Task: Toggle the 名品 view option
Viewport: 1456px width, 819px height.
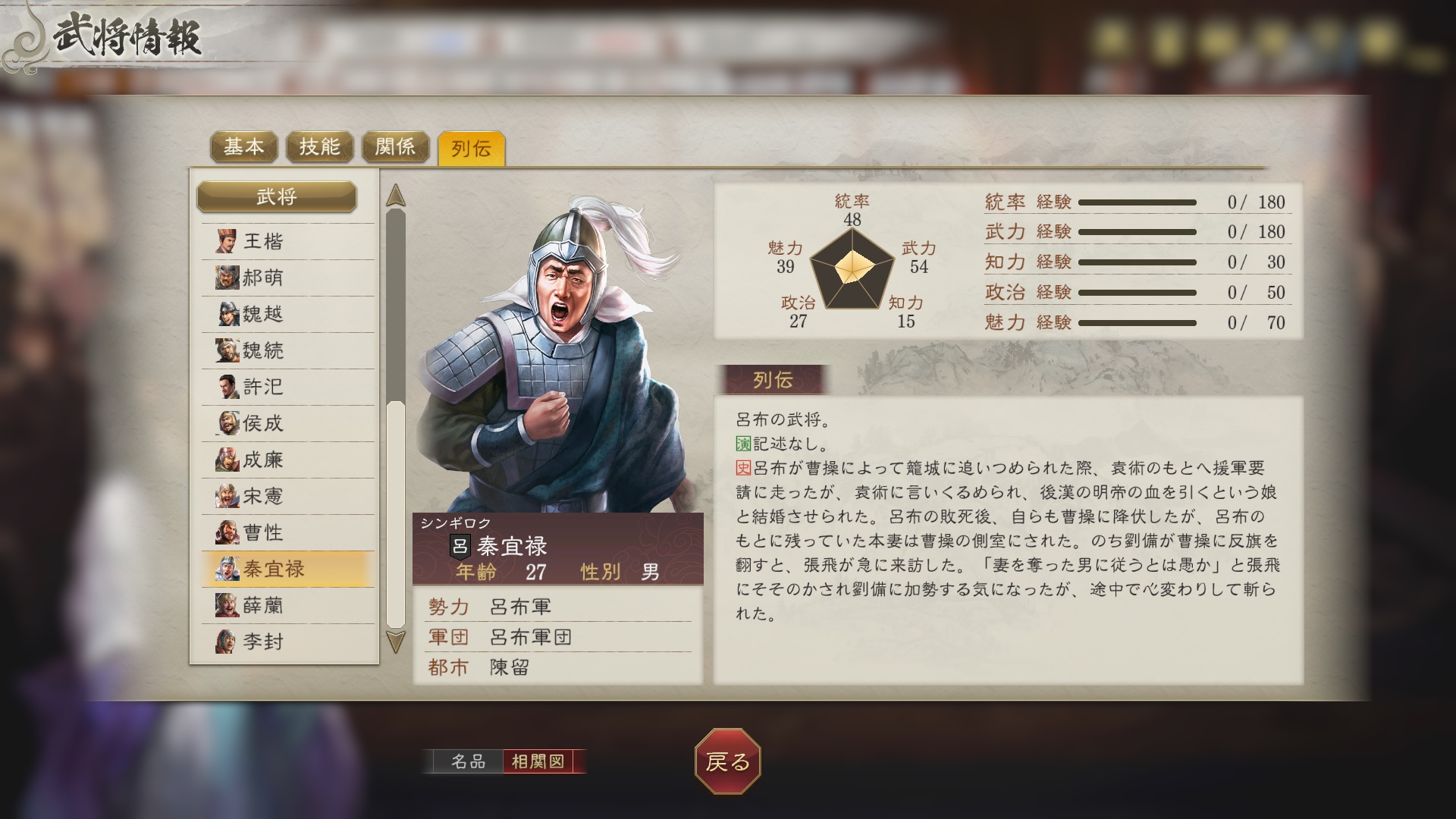Action: [468, 761]
